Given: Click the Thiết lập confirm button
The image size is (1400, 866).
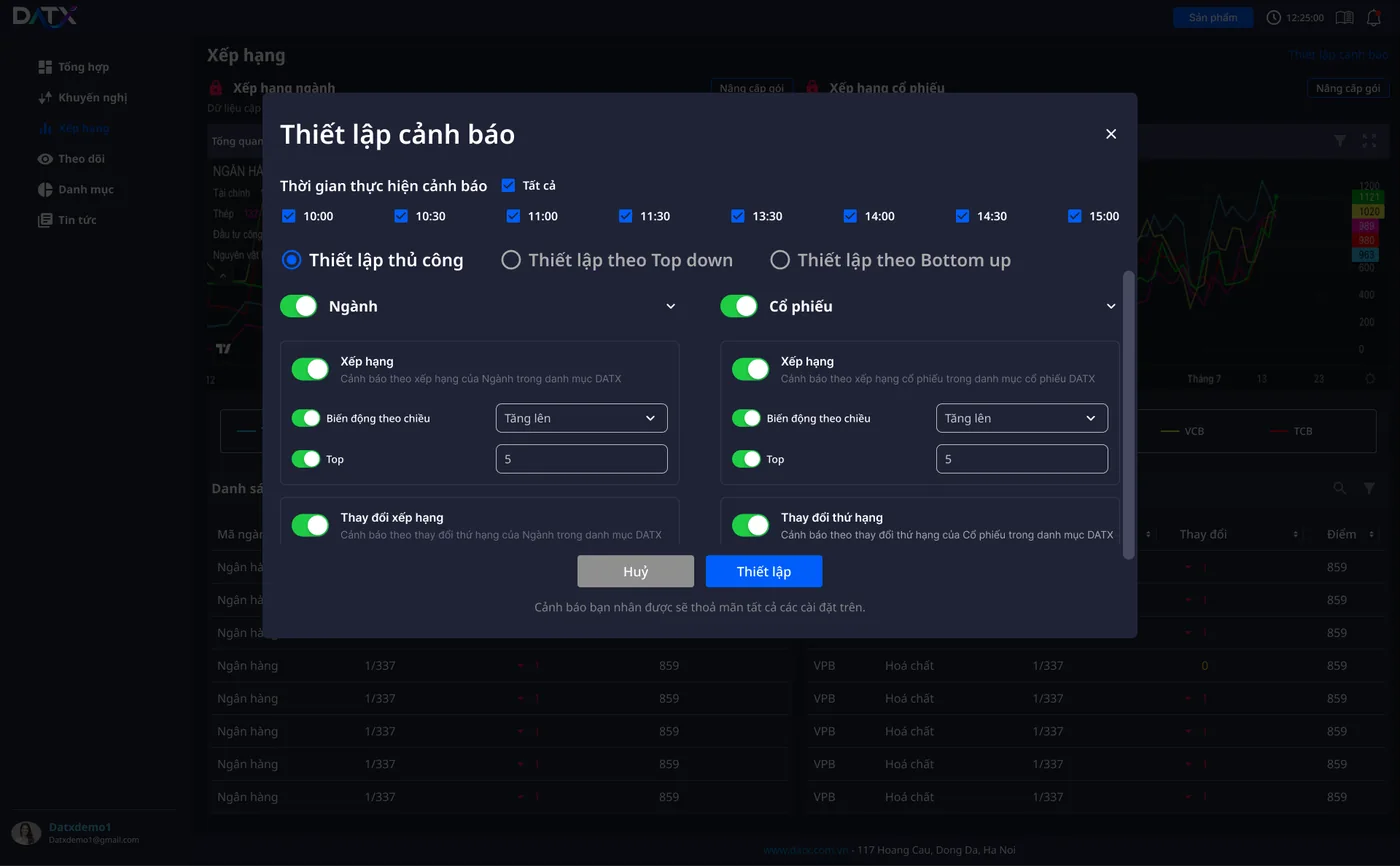Looking at the screenshot, I should tap(764, 571).
